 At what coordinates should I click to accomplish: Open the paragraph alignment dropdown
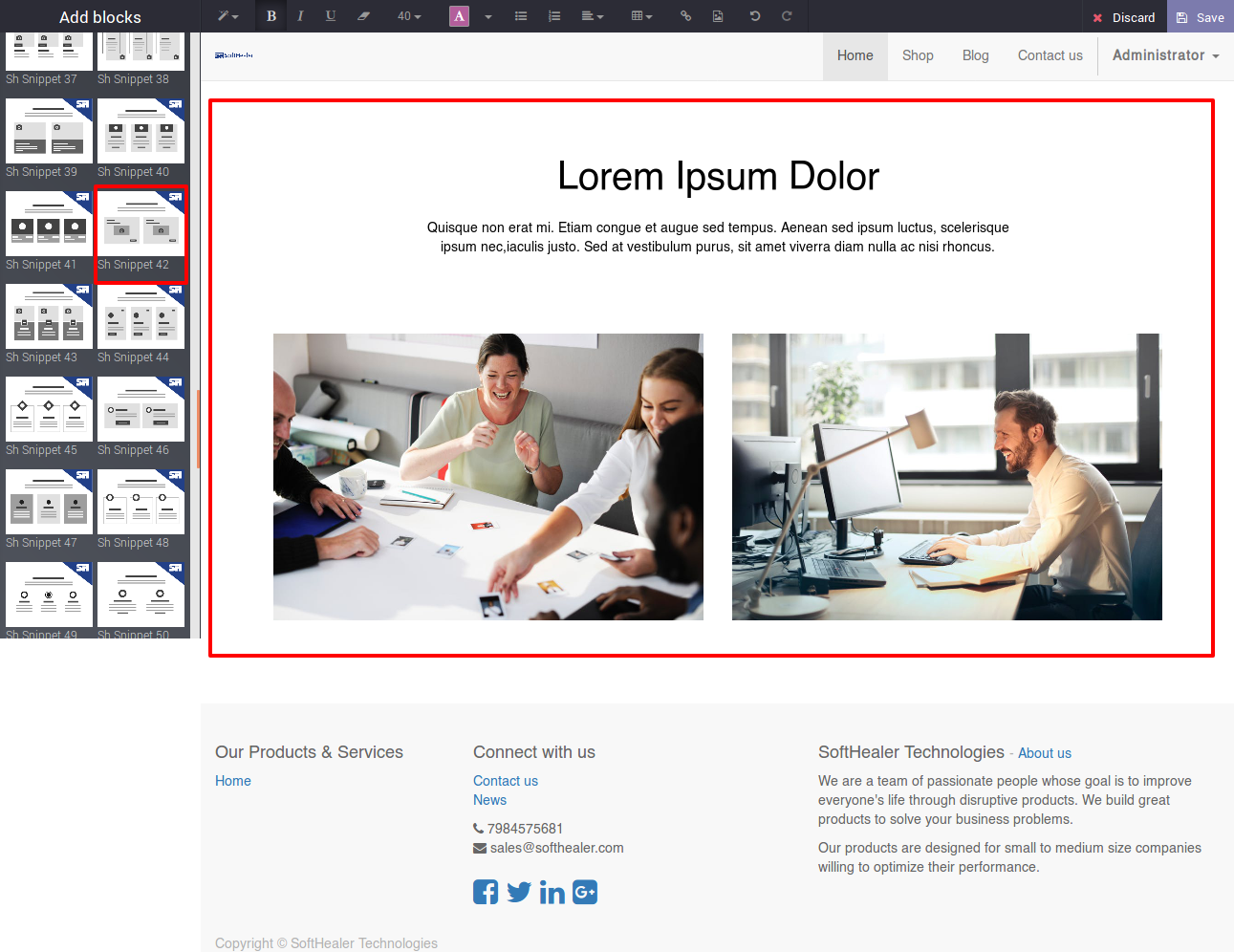click(x=593, y=16)
